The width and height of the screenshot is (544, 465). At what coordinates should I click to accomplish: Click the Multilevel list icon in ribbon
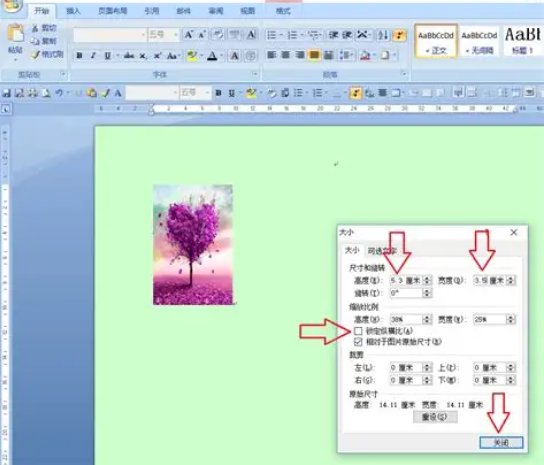click(x=314, y=35)
